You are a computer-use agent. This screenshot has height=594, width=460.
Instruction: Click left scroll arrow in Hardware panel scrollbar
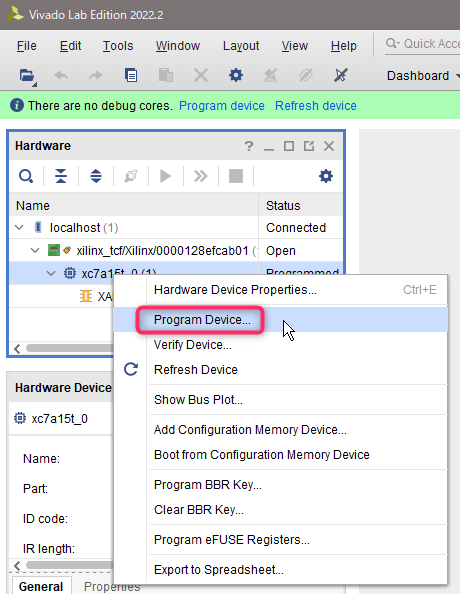pos(17,349)
